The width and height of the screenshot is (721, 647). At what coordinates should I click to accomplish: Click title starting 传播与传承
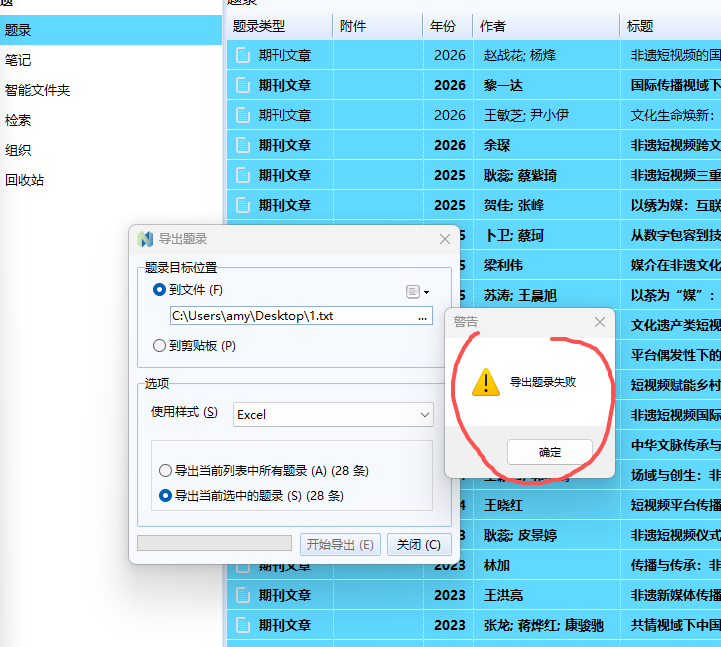pyautogui.click(x=675, y=565)
